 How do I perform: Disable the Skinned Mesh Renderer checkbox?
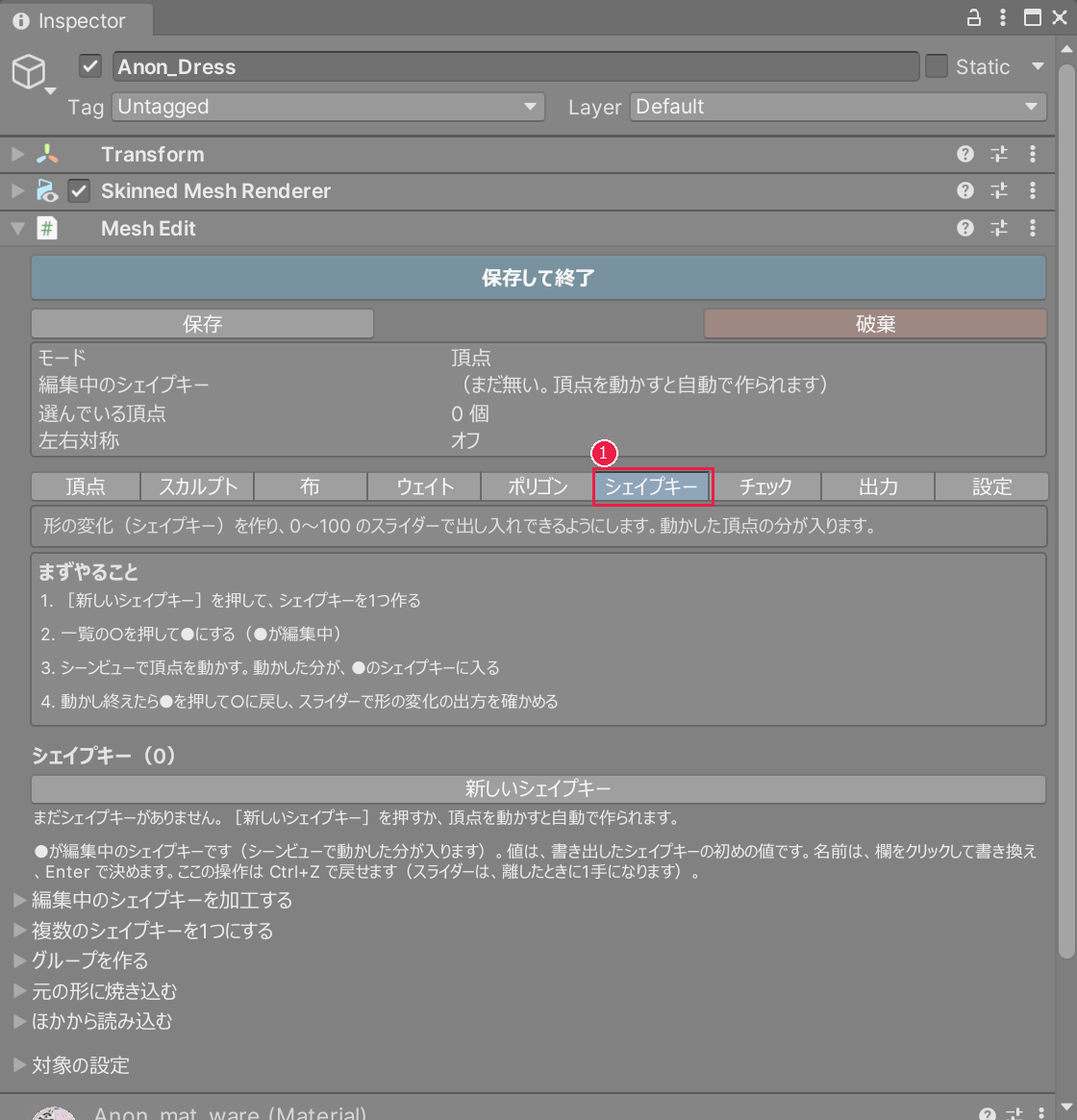pos(79,190)
